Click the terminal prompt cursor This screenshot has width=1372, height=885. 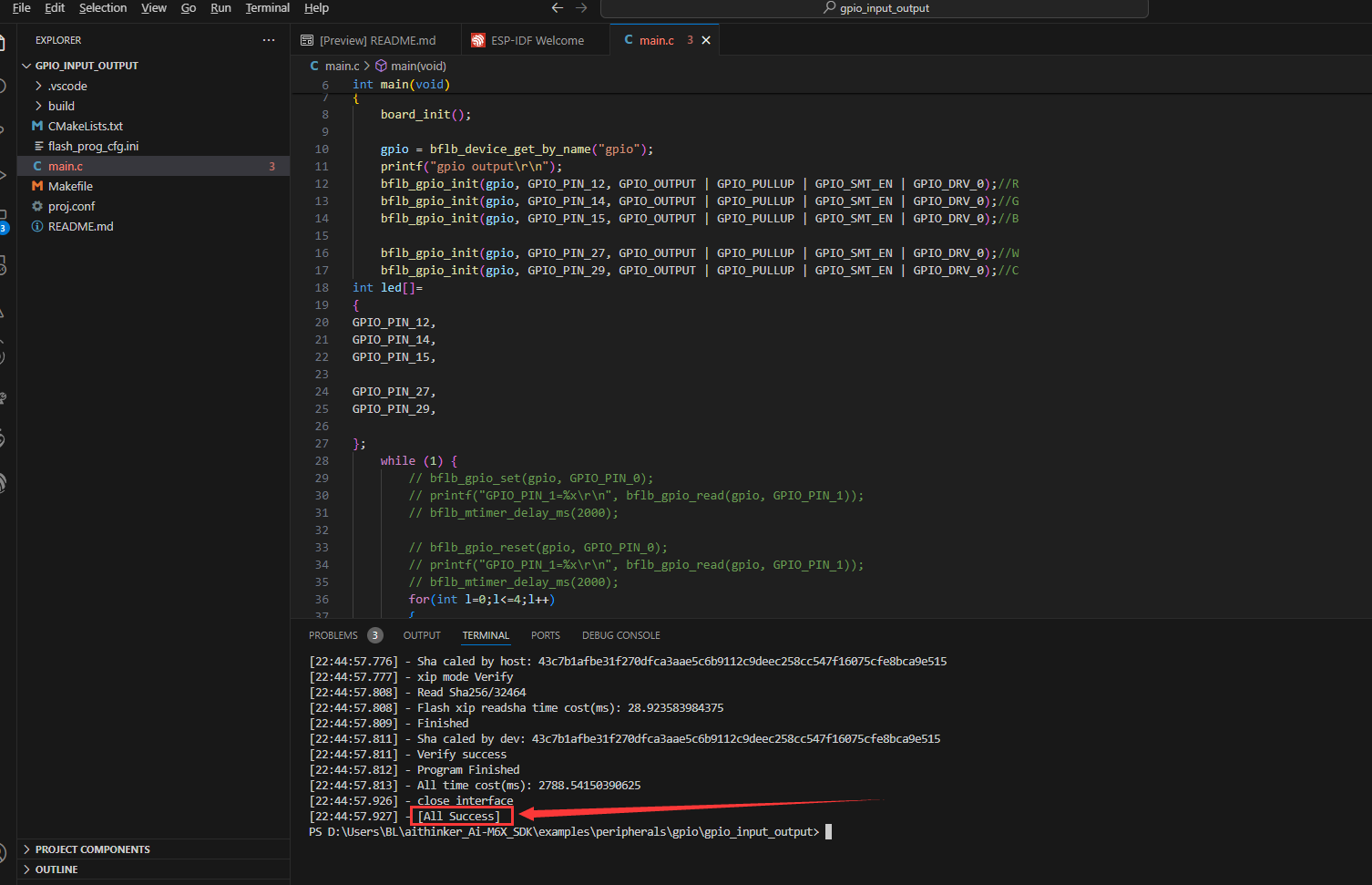click(828, 831)
